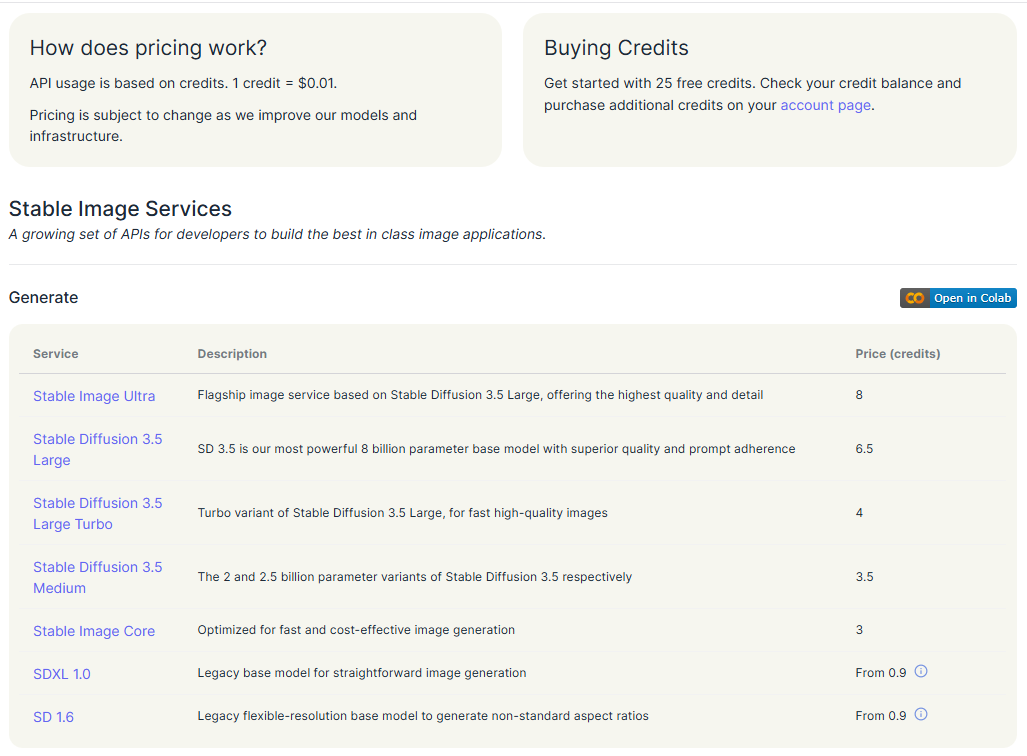The width and height of the screenshot is (1027, 756).
Task: Click the 8 billion parameter model description
Action: coord(496,449)
